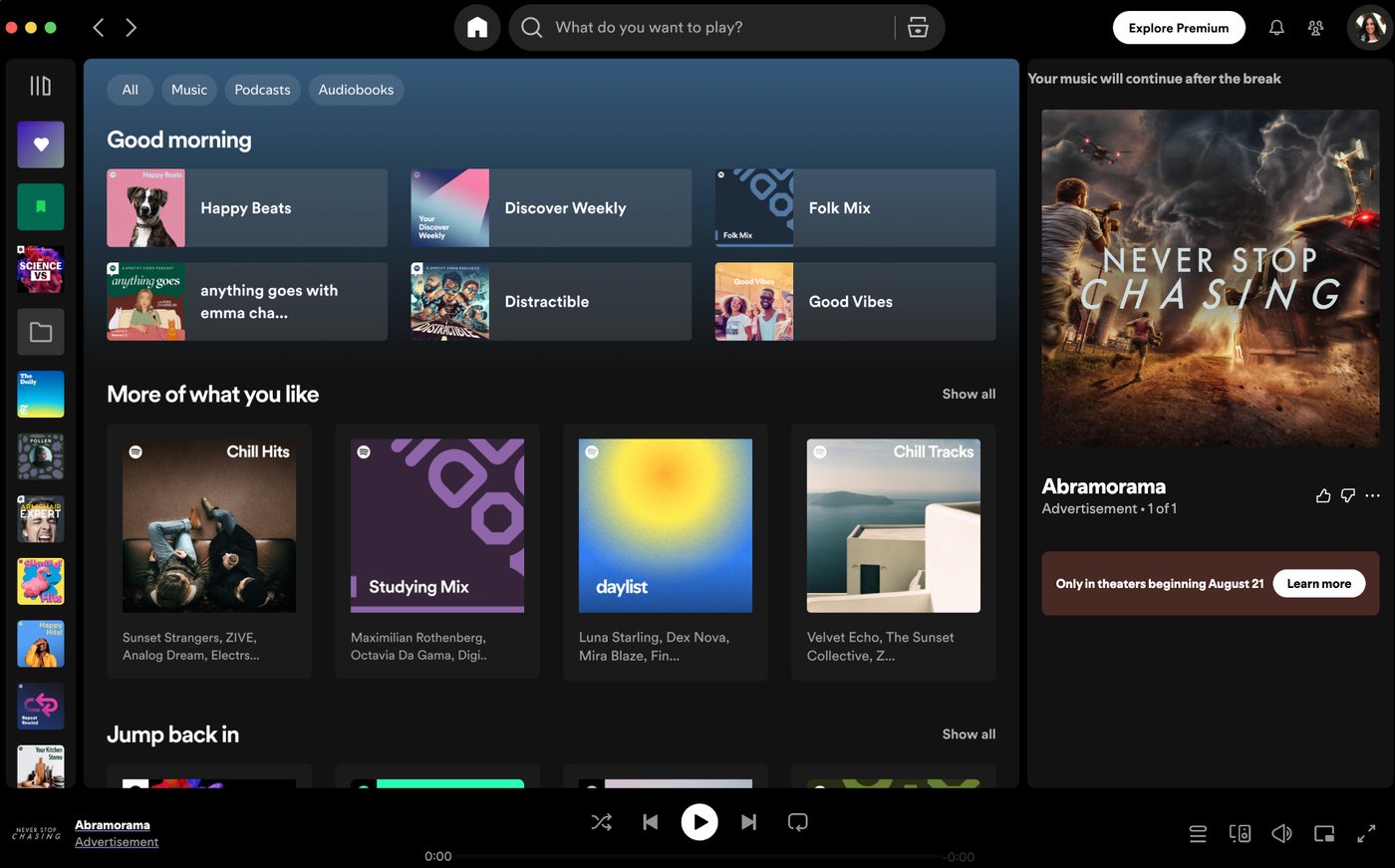Screen dimensions: 1395x868
Task: Dislike the ad with thumbs down
Action: click(x=1348, y=495)
